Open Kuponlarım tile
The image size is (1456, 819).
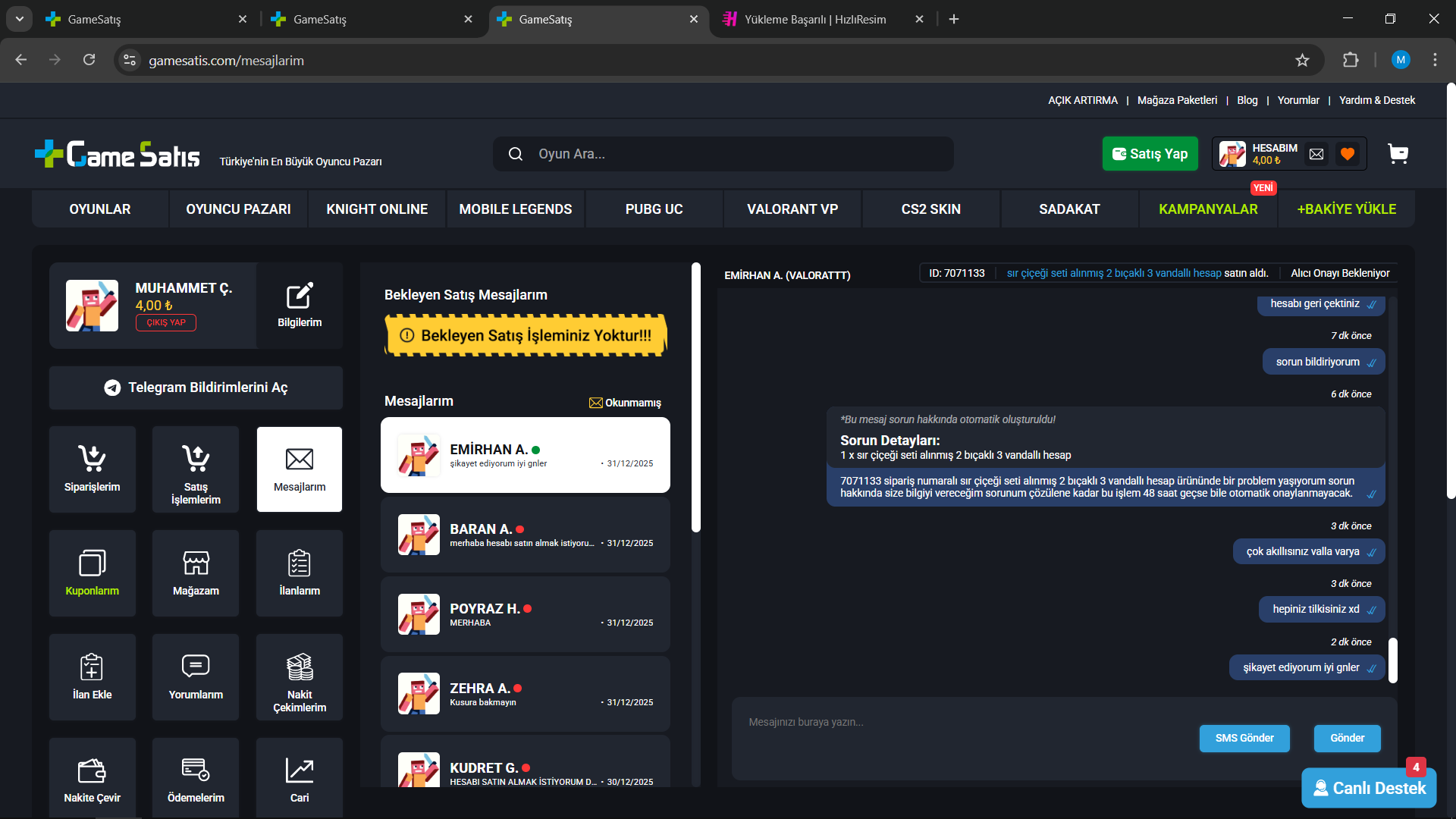tap(93, 573)
